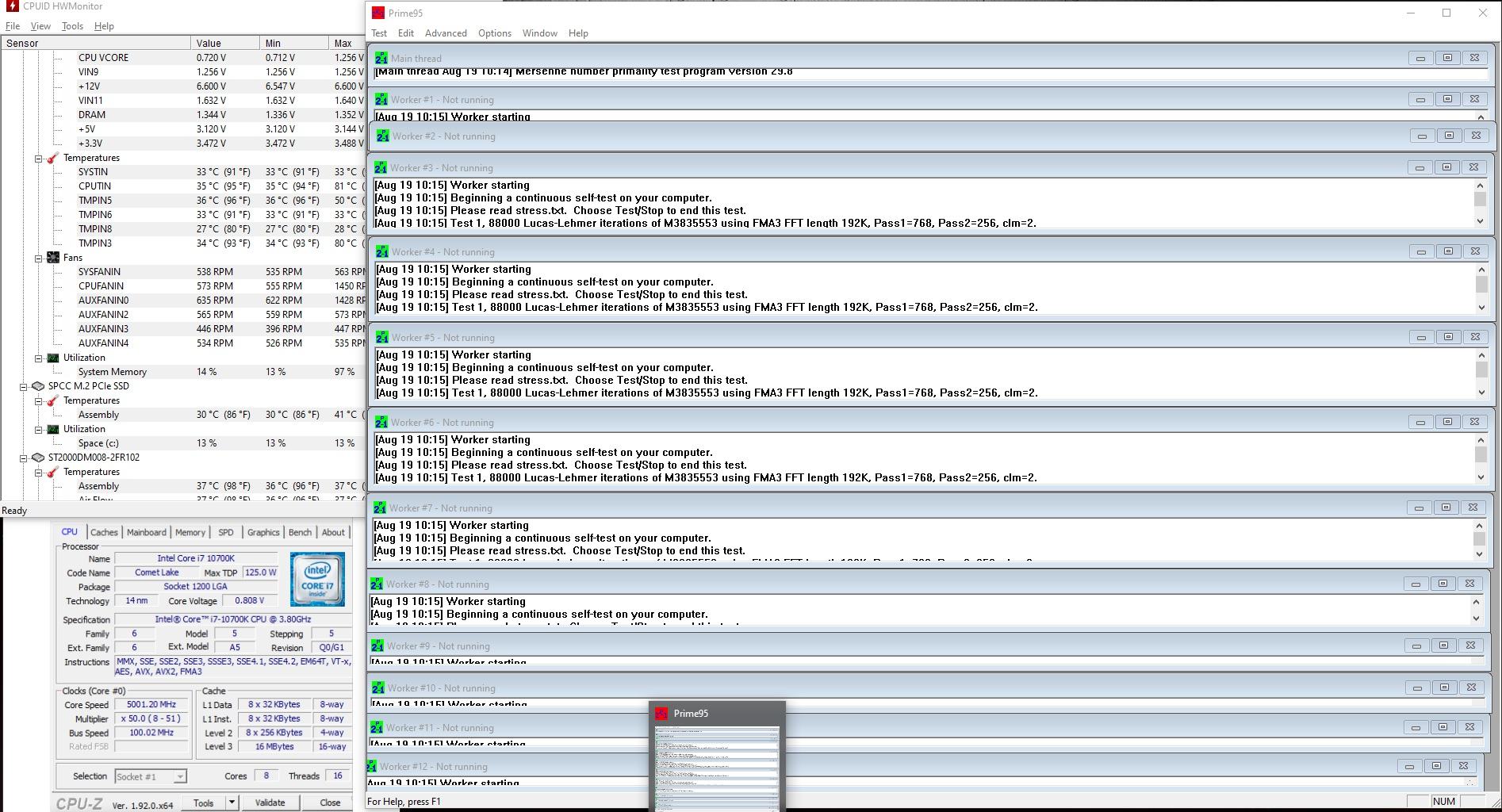
Task: Collapse Utilization above Space (c:)
Action: (38, 429)
